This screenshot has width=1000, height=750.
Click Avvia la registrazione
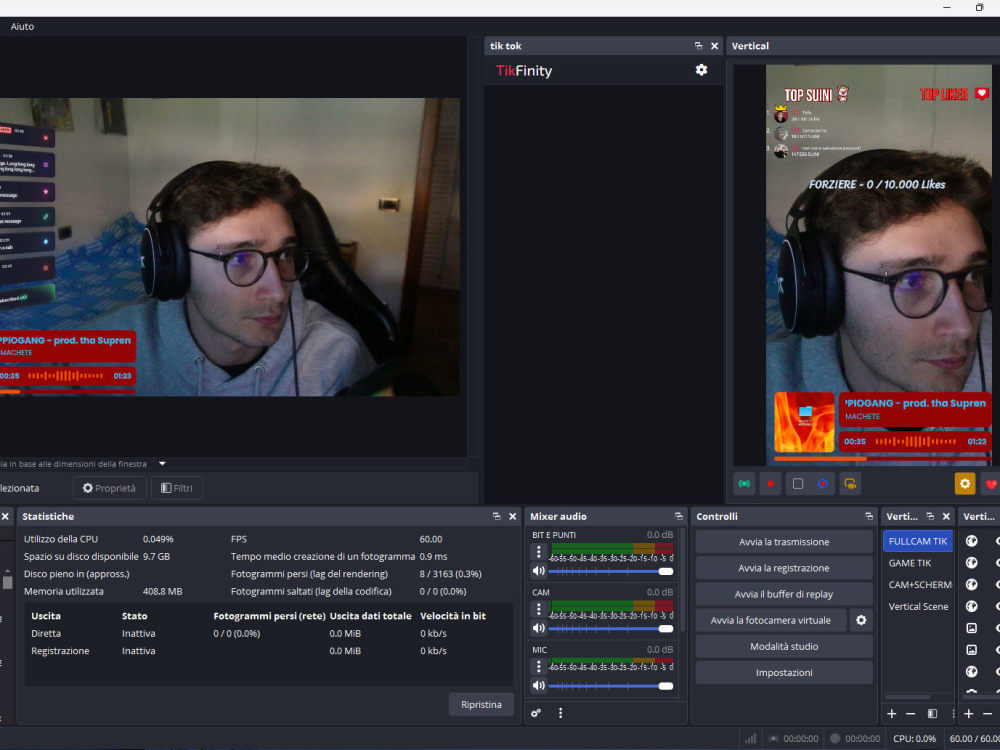[x=784, y=568]
